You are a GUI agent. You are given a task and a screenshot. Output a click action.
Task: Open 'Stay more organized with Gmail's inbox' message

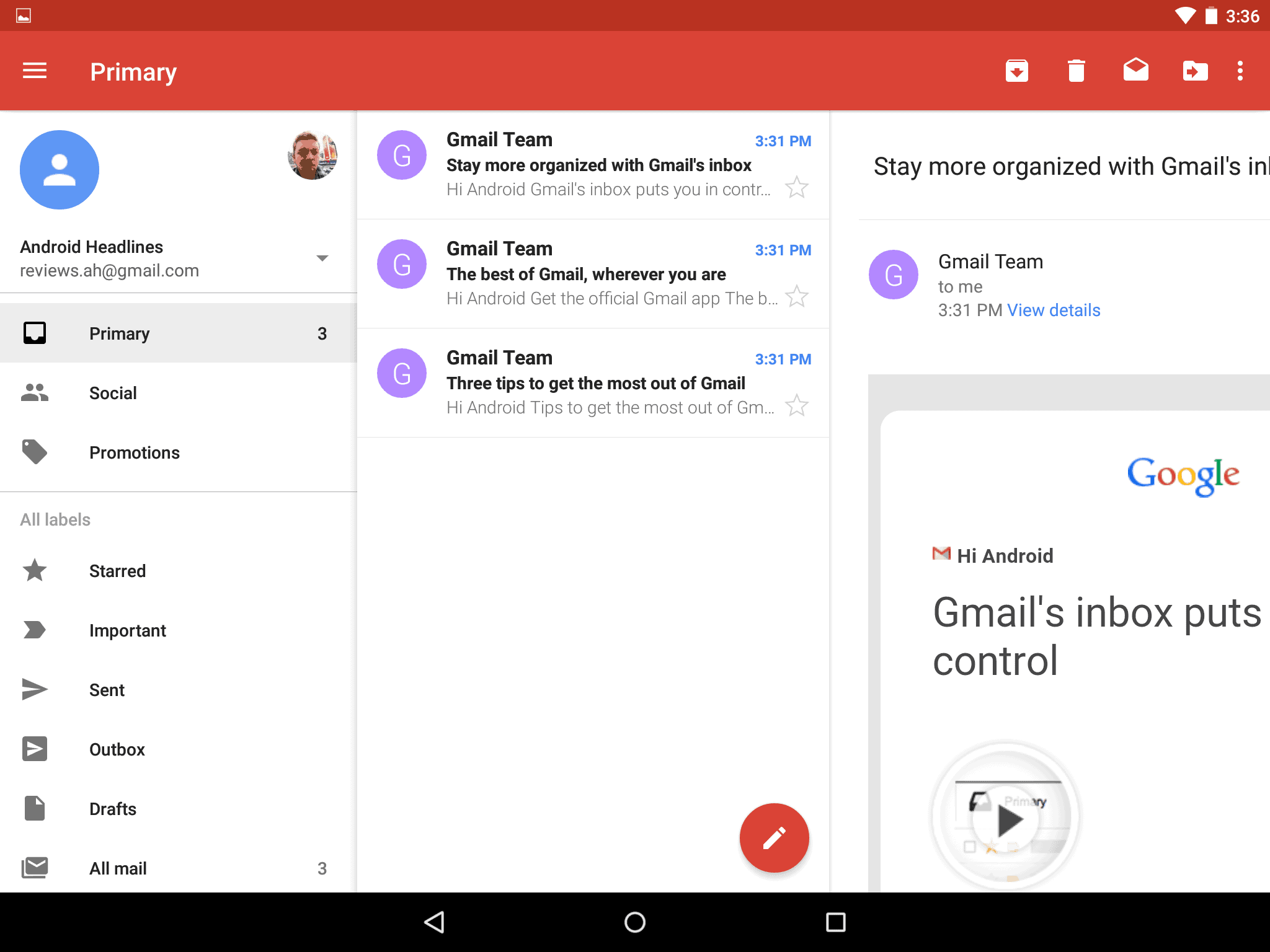click(593, 165)
